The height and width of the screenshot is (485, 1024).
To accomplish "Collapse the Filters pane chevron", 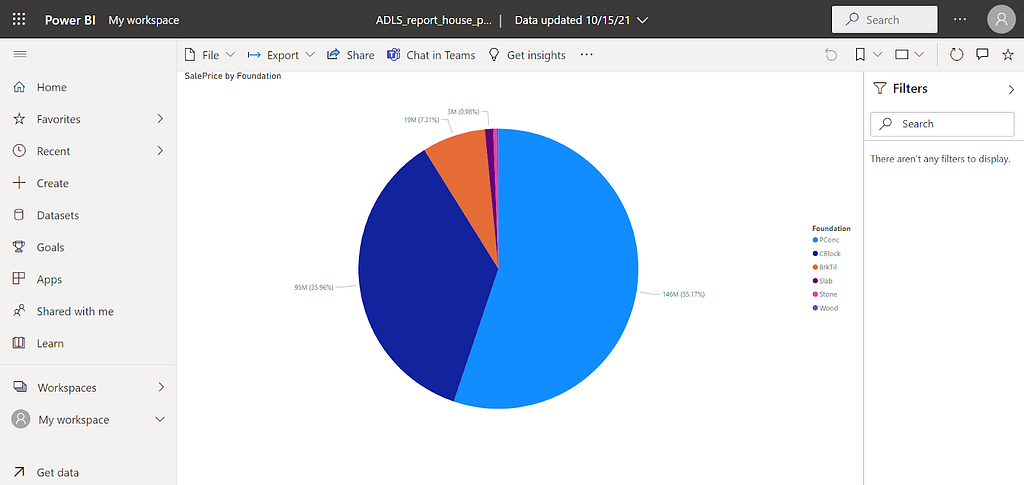I will tap(1012, 89).
